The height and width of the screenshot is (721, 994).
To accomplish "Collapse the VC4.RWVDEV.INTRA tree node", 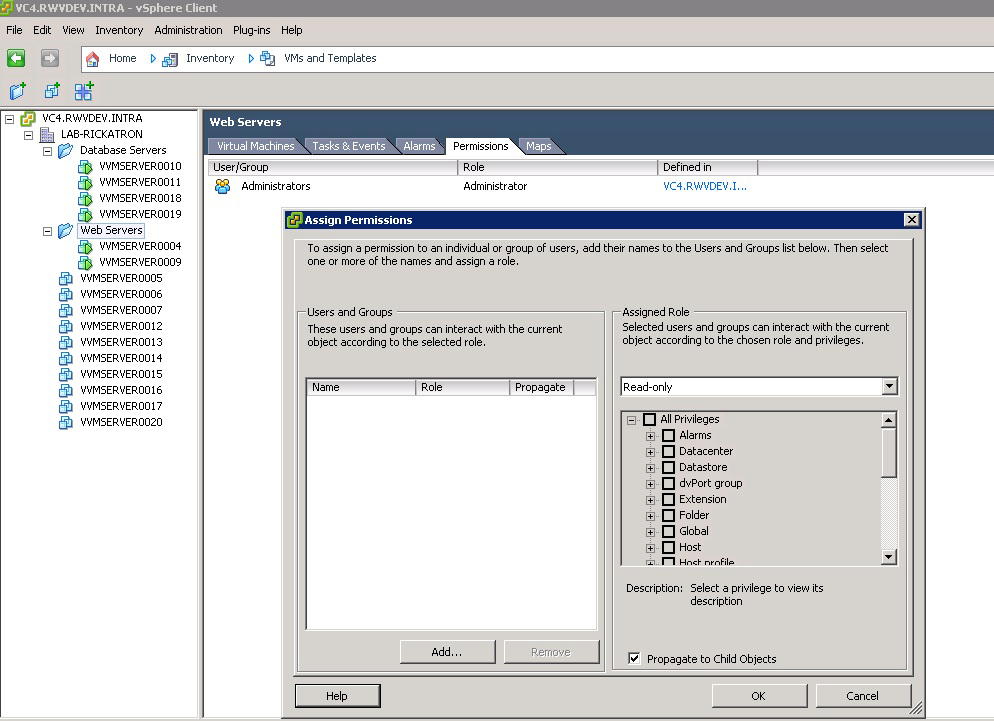I will pyautogui.click(x=10, y=119).
